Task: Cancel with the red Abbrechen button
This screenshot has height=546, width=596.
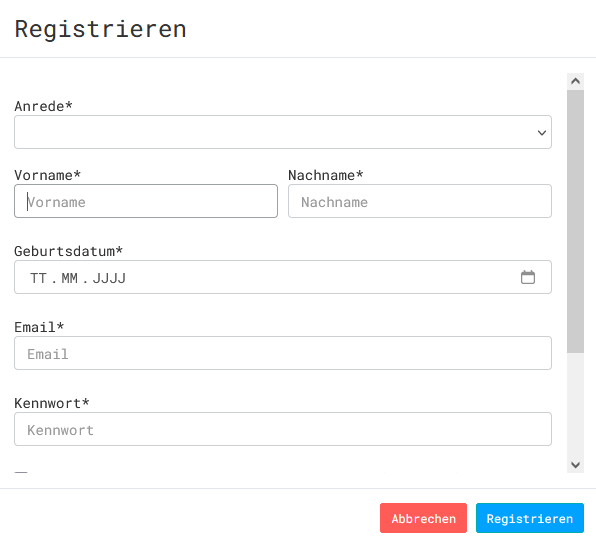Action: point(423,518)
